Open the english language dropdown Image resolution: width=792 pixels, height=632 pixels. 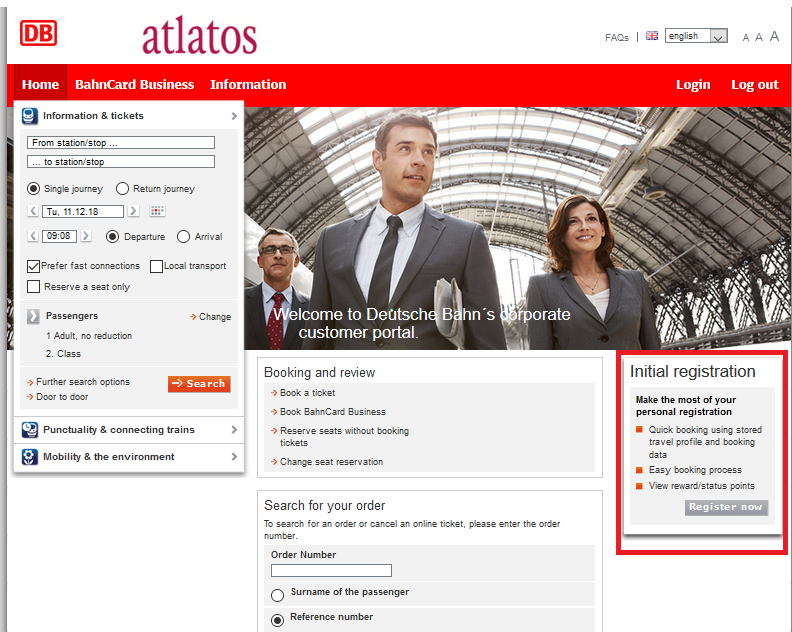click(696, 36)
